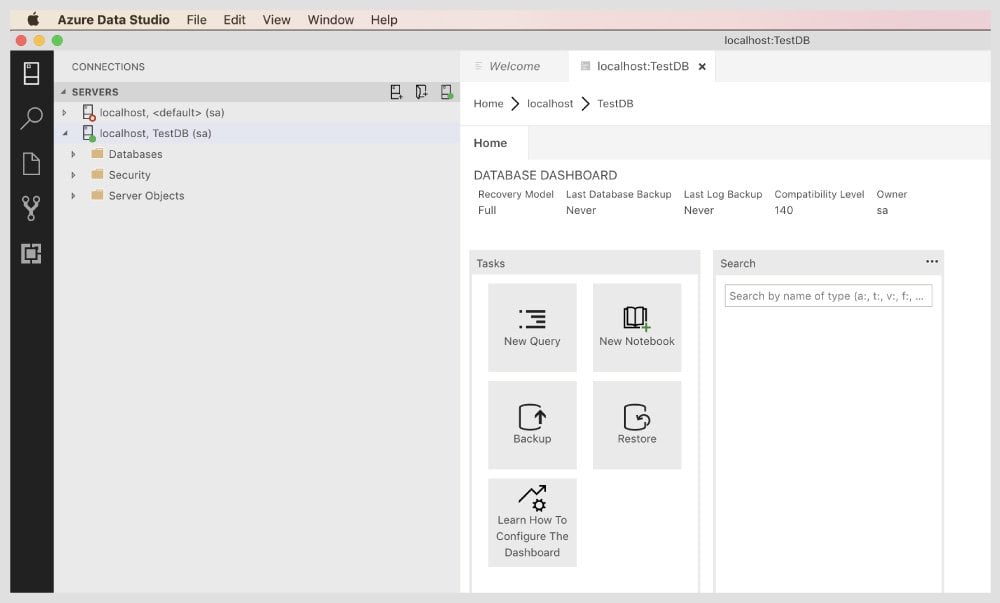
Task: Open Source Control in activity bar
Action: click(31, 208)
